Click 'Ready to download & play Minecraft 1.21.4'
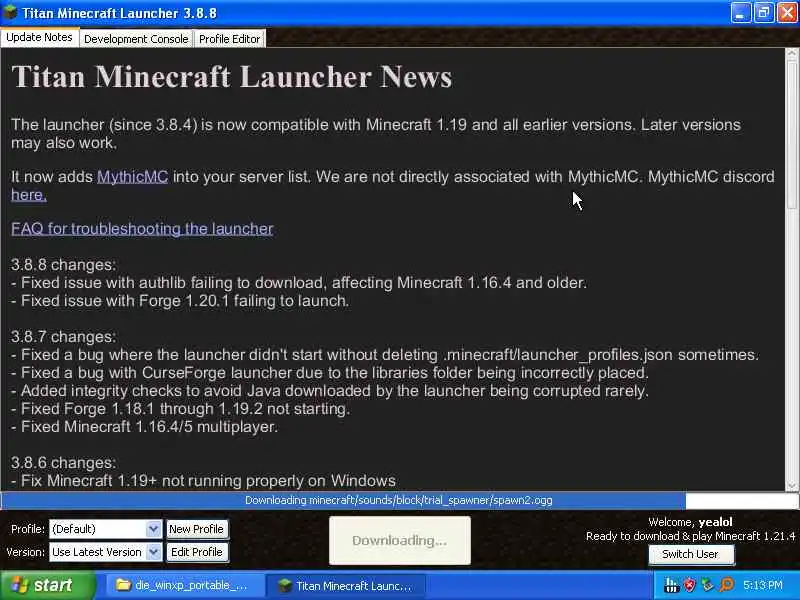800x600 pixels. pyautogui.click(x=690, y=536)
